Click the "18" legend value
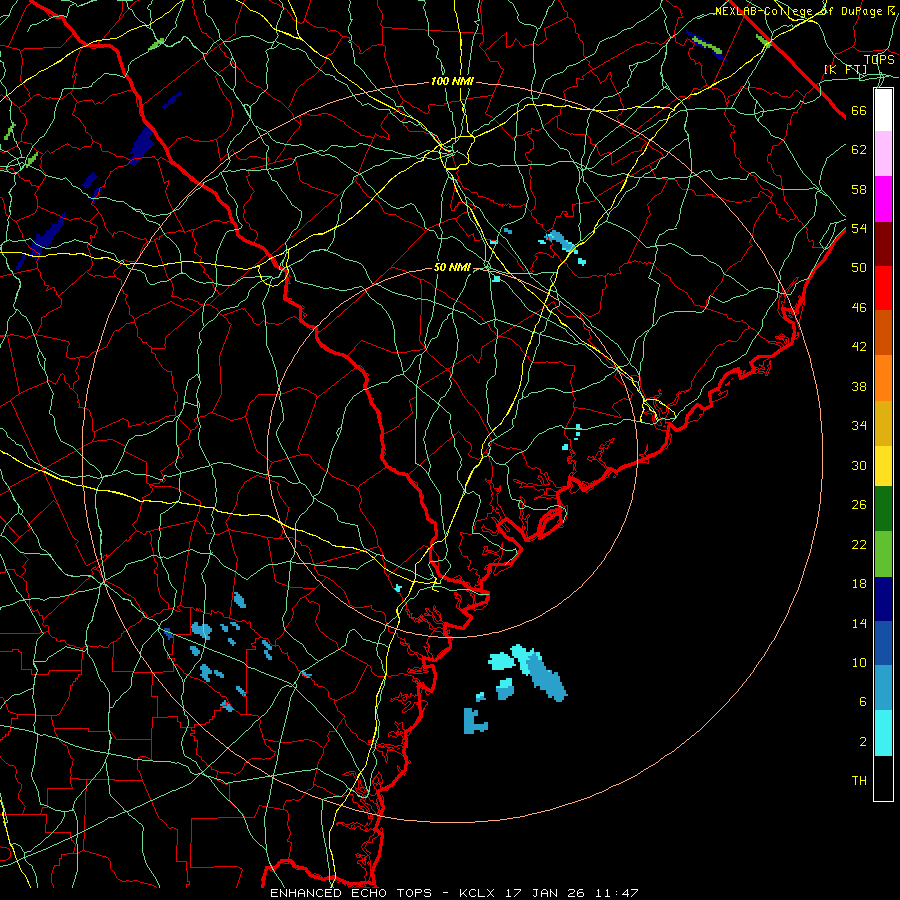The width and height of the screenshot is (900, 900). (859, 584)
